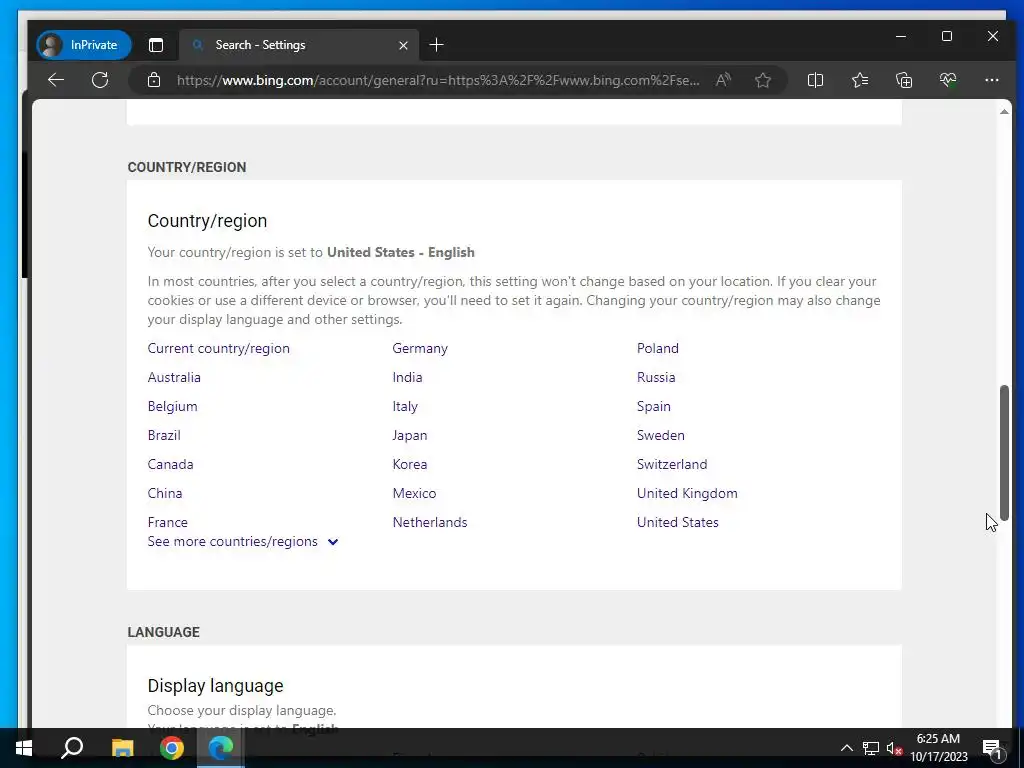Viewport: 1024px width, 768px height.
Task: Open network status tray icon
Action: tap(871, 748)
